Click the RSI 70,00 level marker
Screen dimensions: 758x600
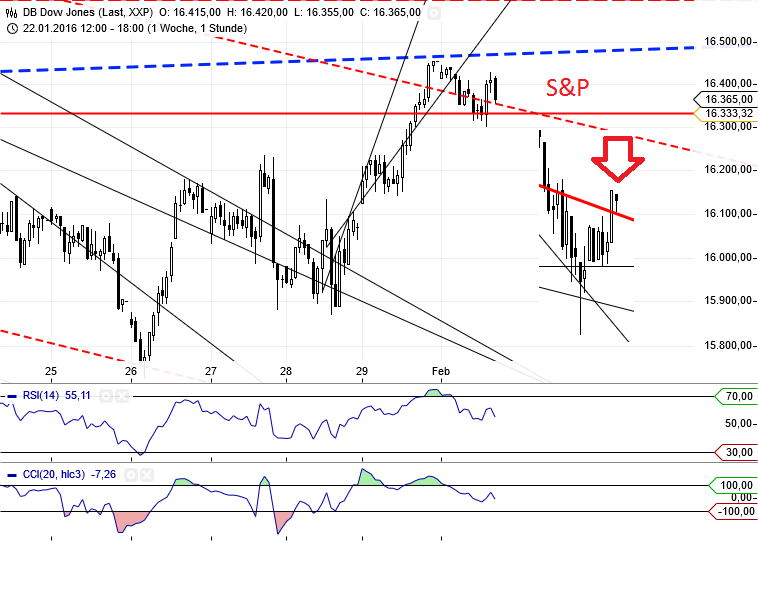(736, 396)
